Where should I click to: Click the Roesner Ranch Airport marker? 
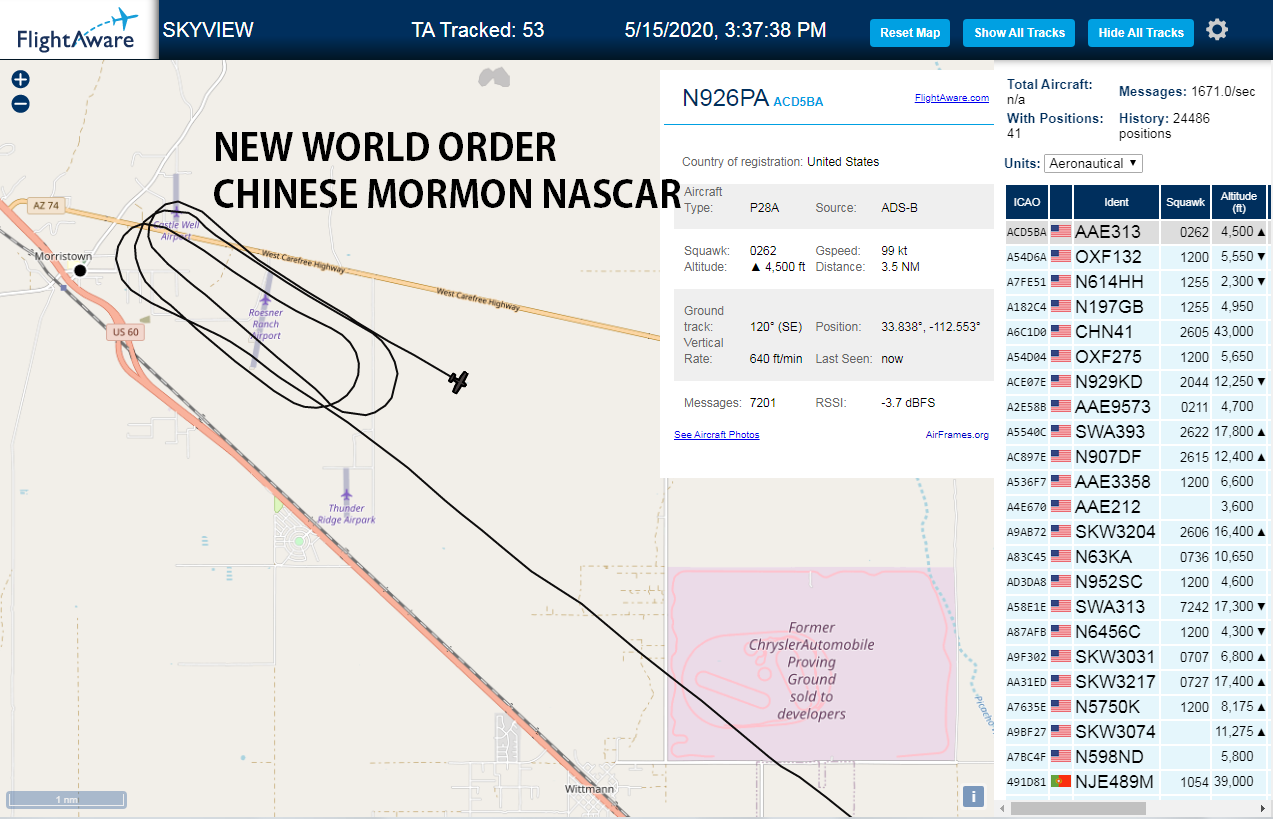click(265, 300)
